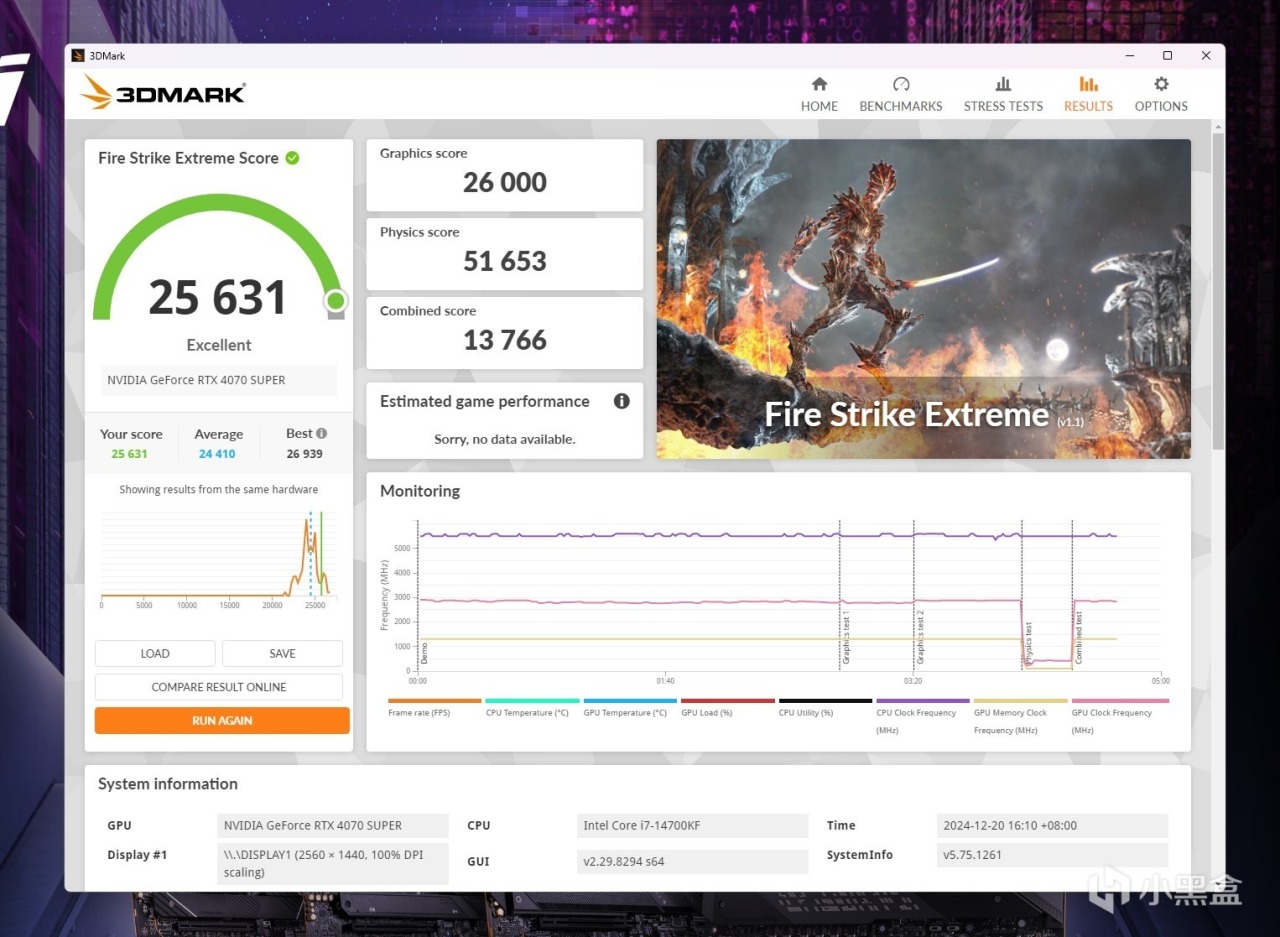
Task: Open the BENCHMARKS tab
Action: (901, 94)
